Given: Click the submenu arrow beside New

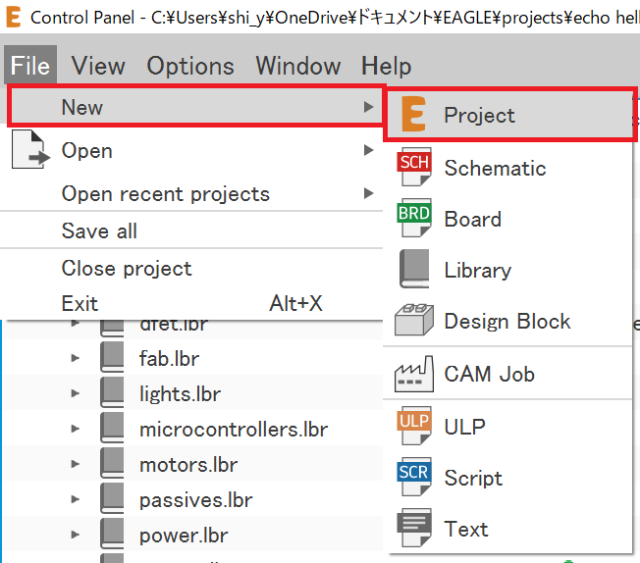Looking at the screenshot, I should coord(369,107).
